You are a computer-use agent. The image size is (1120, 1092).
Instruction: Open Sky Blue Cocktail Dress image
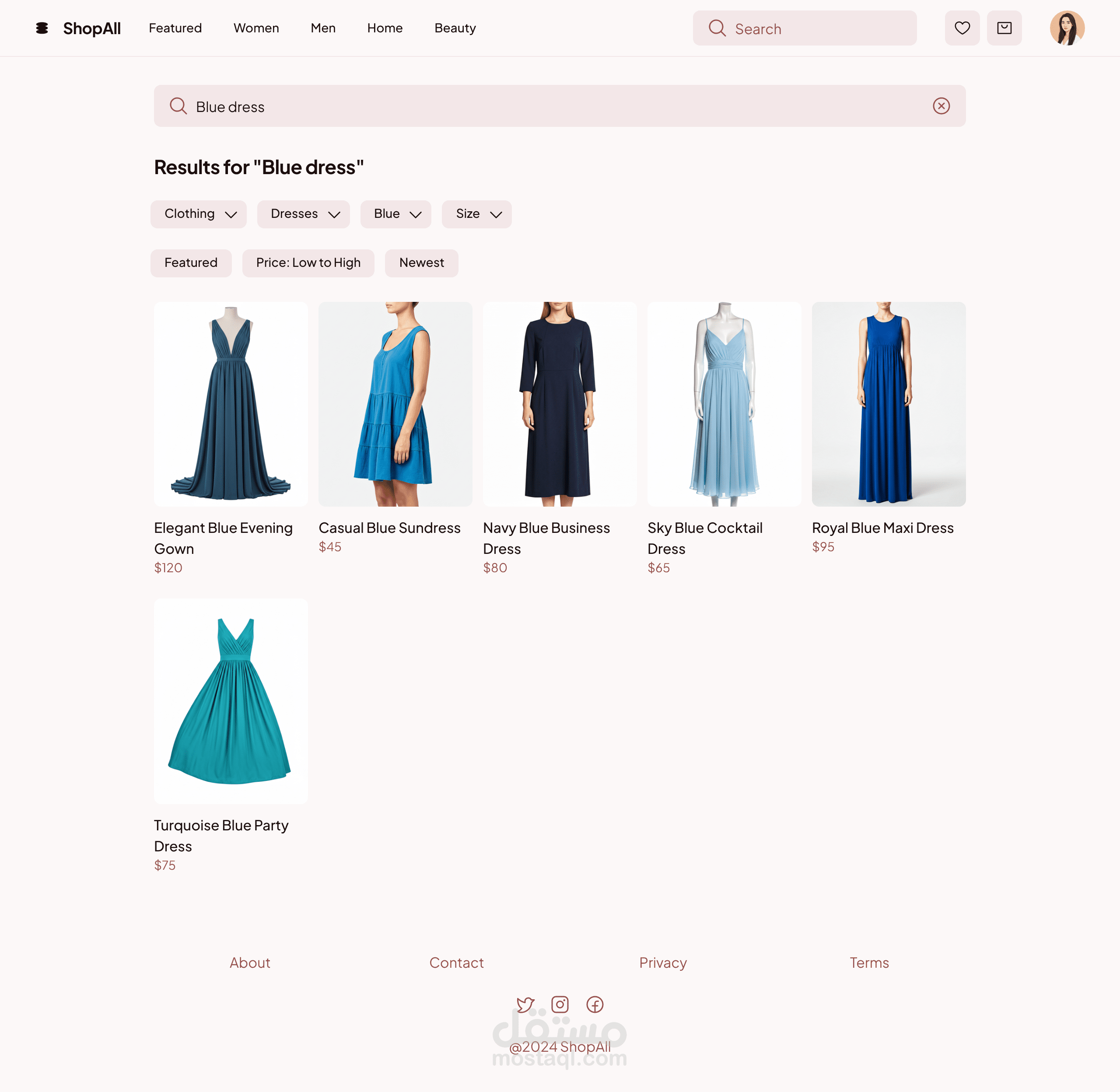click(724, 404)
